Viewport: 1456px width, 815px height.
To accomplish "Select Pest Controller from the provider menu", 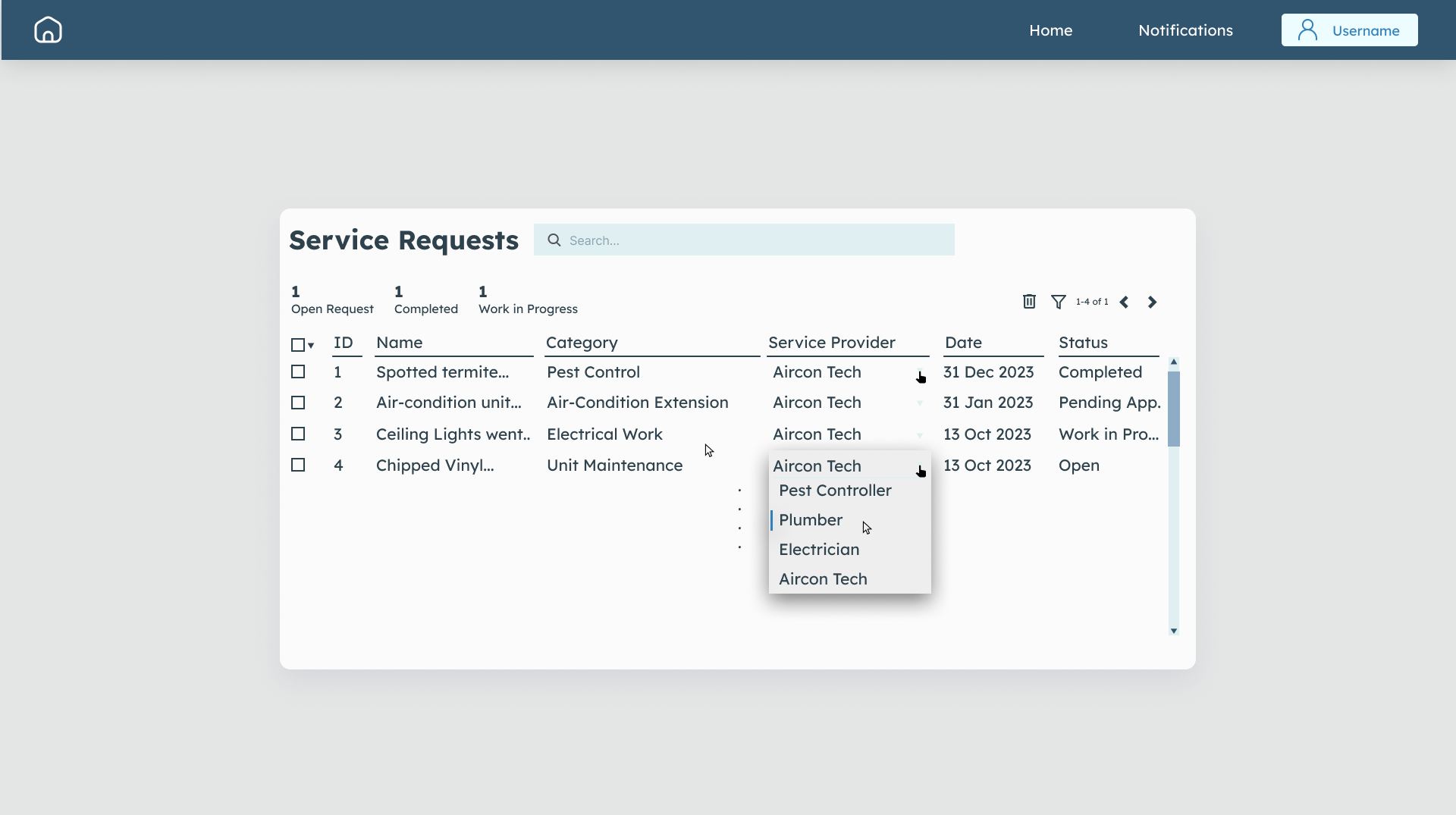I will click(835, 491).
